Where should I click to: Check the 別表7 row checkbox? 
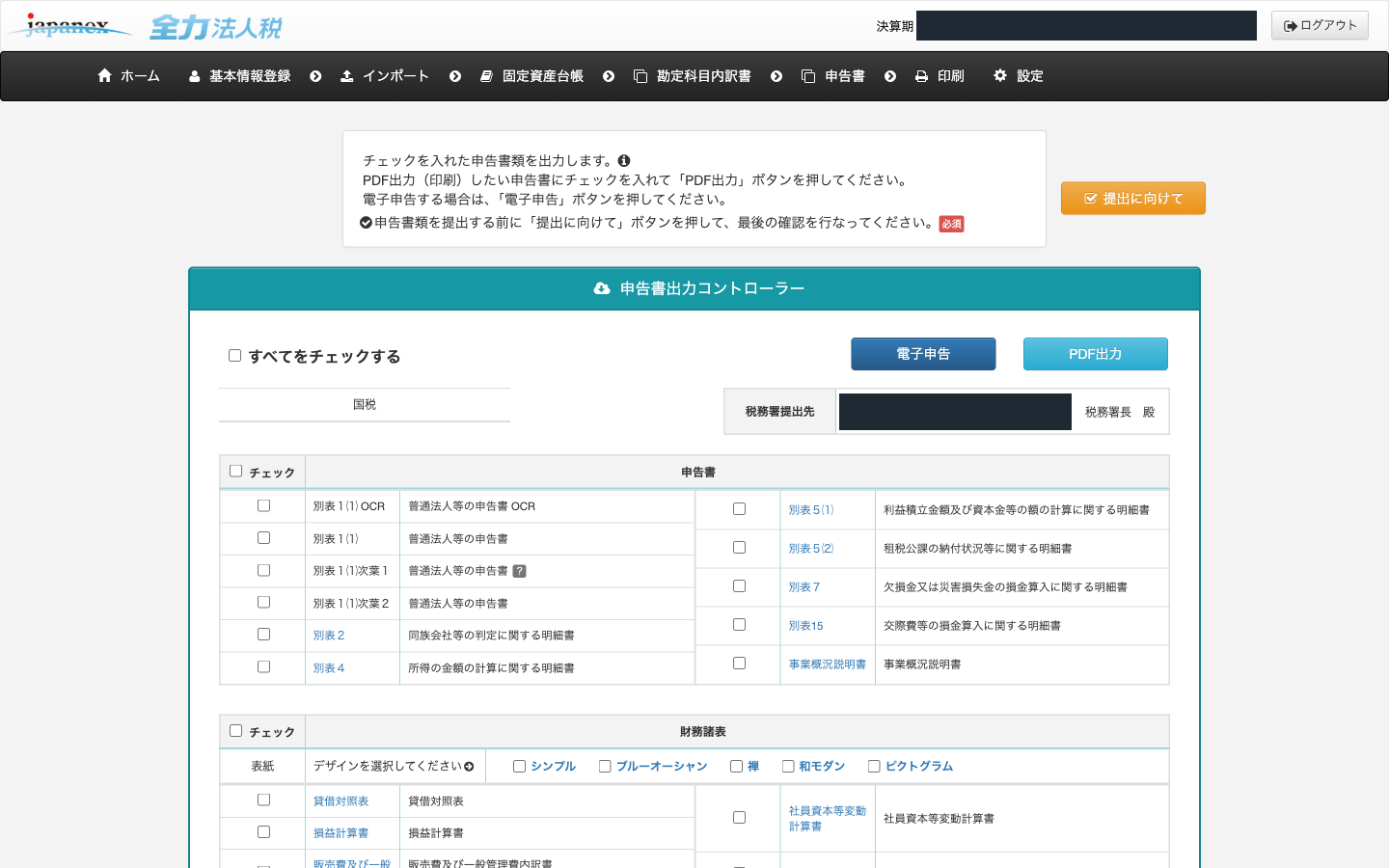[x=739, y=586]
